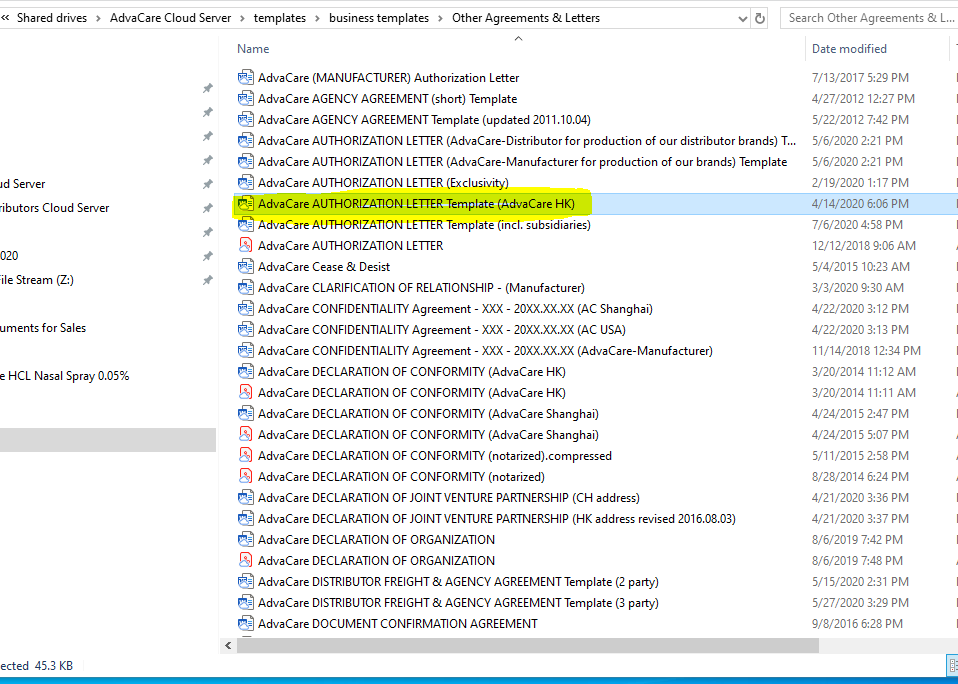This screenshot has width=958, height=684.
Task: Click the PDF icon of plain AdvaCare AUTHORIZATION LETTER
Action: (x=245, y=246)
